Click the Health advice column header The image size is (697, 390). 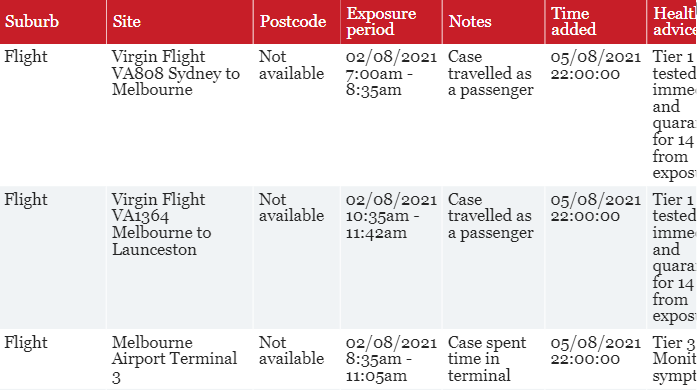(x=672, y=22)
